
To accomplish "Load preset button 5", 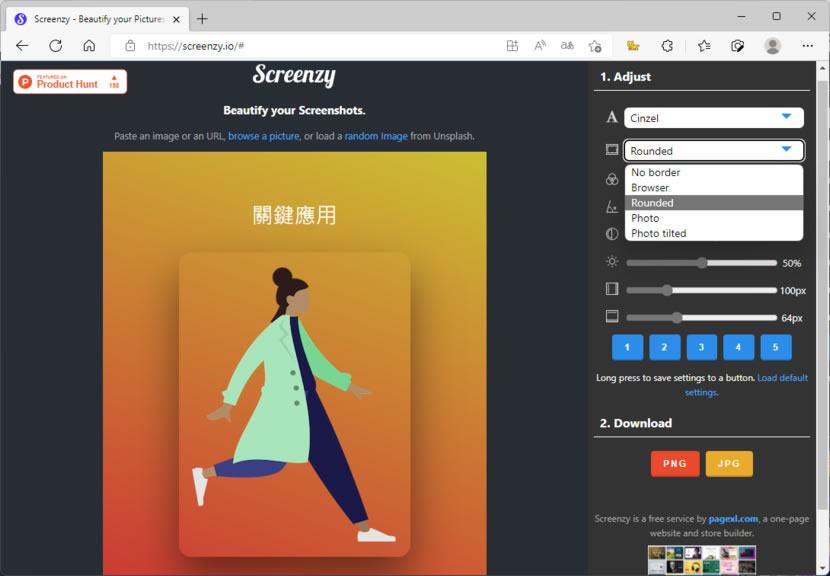I will coord(775,347).
